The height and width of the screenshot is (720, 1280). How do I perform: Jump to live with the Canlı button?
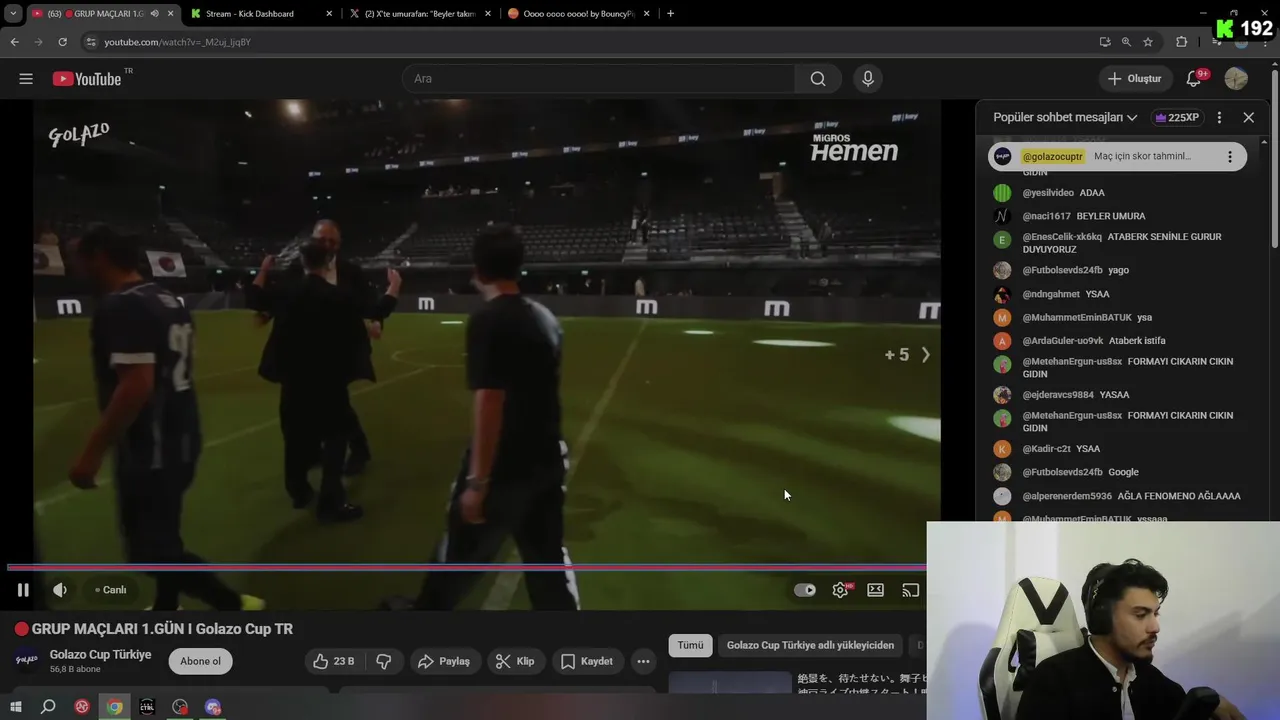[x=111, y=590]
